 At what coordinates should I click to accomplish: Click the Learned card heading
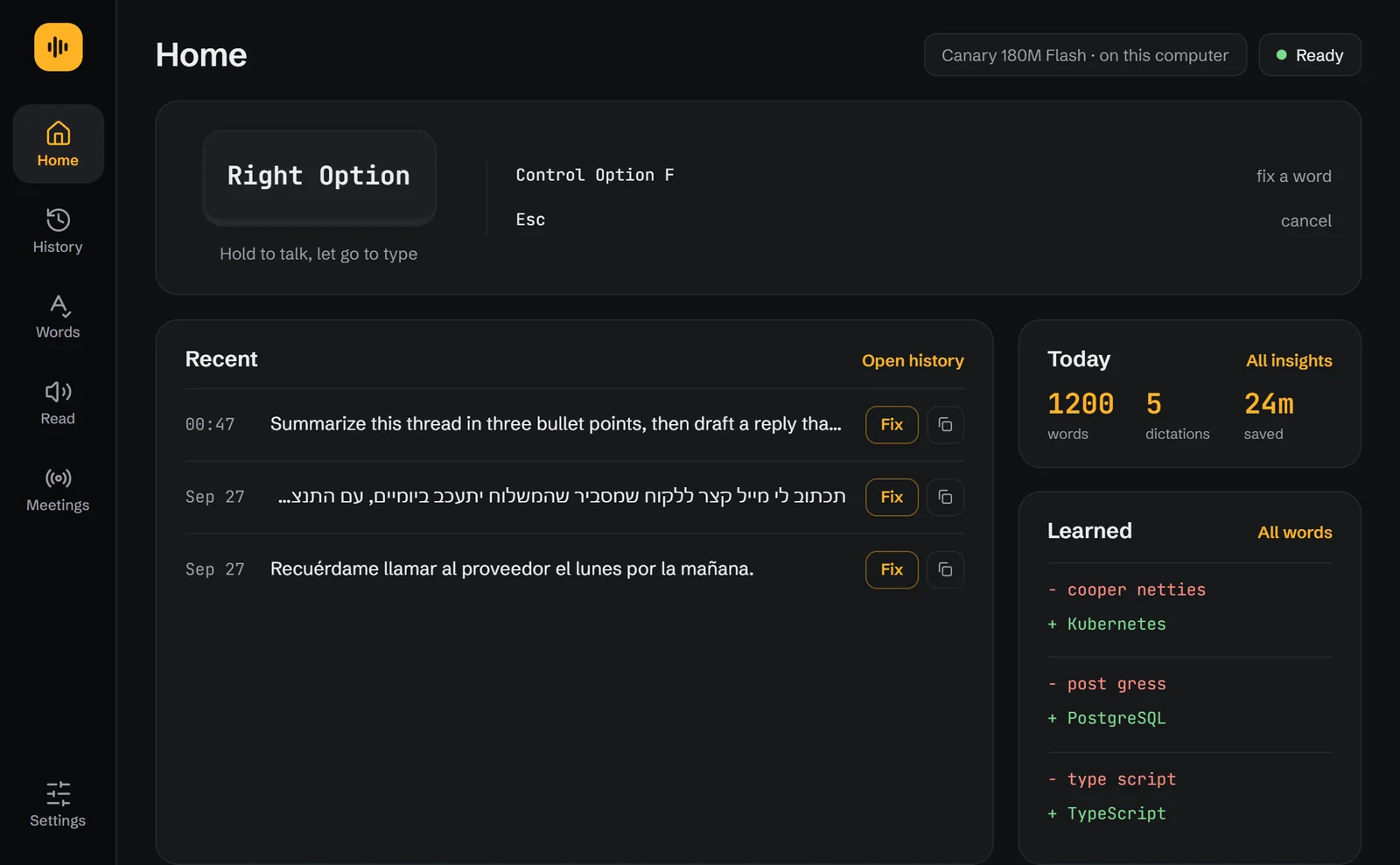point(1089,531)
